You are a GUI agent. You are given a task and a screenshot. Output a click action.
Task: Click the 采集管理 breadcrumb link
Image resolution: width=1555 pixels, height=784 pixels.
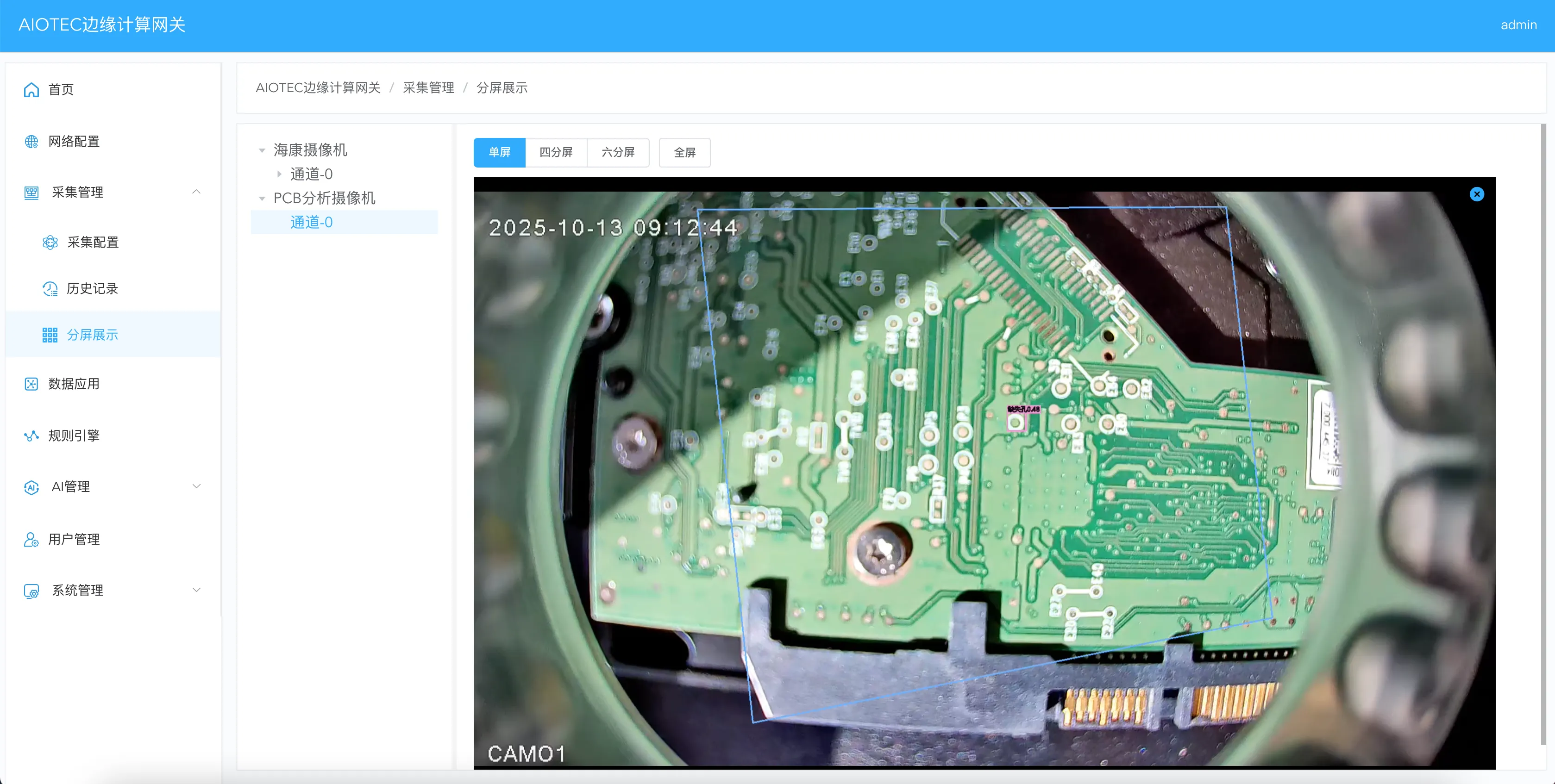pos(428,88)
